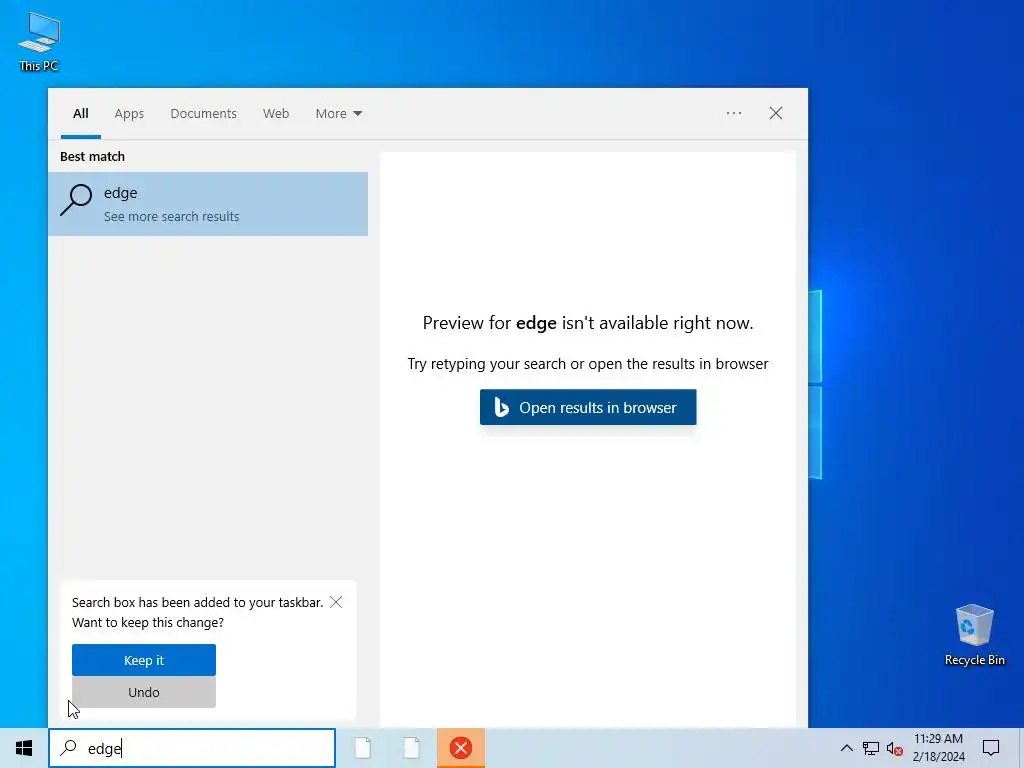
Task: Dismiss the search box notification
Action: tap(336, 602)
